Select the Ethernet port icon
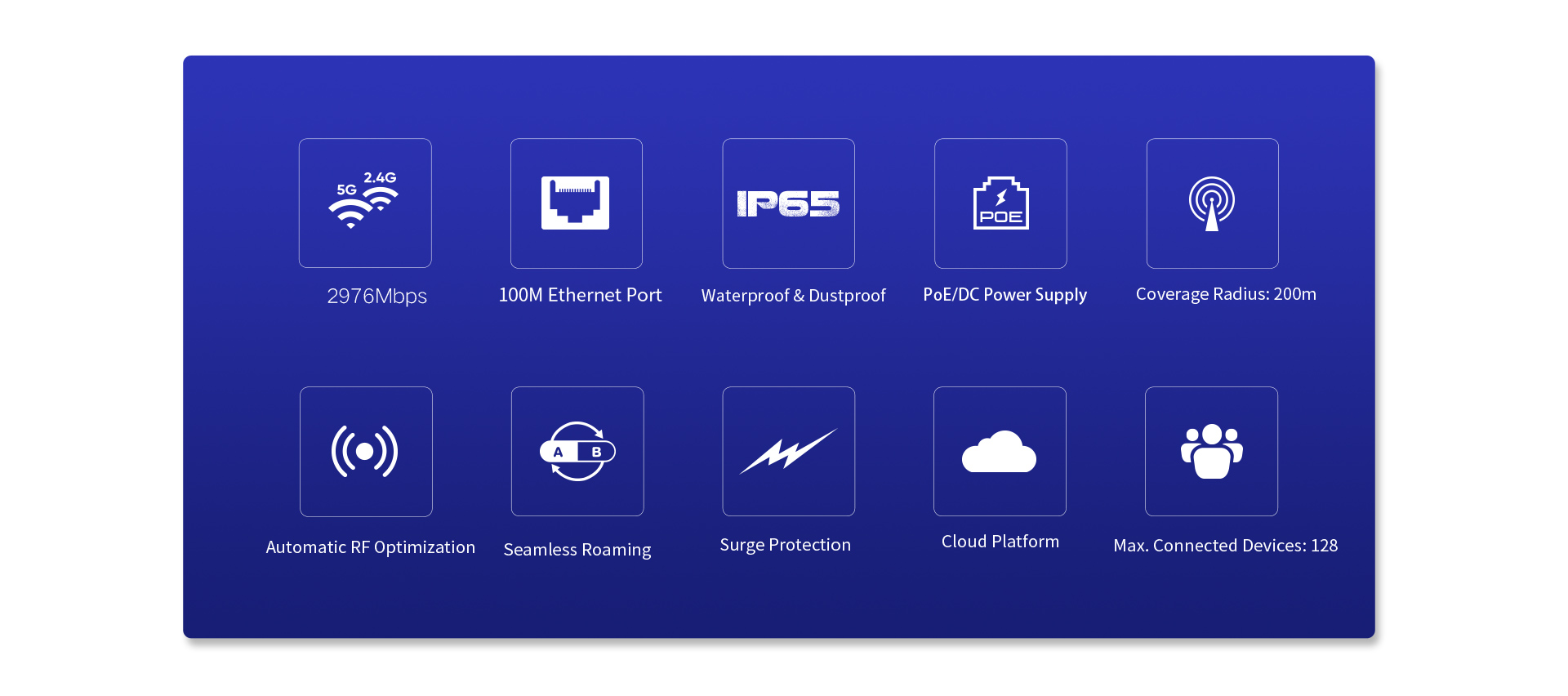Screen dimensions: 1568x696 tap(576, 203)
